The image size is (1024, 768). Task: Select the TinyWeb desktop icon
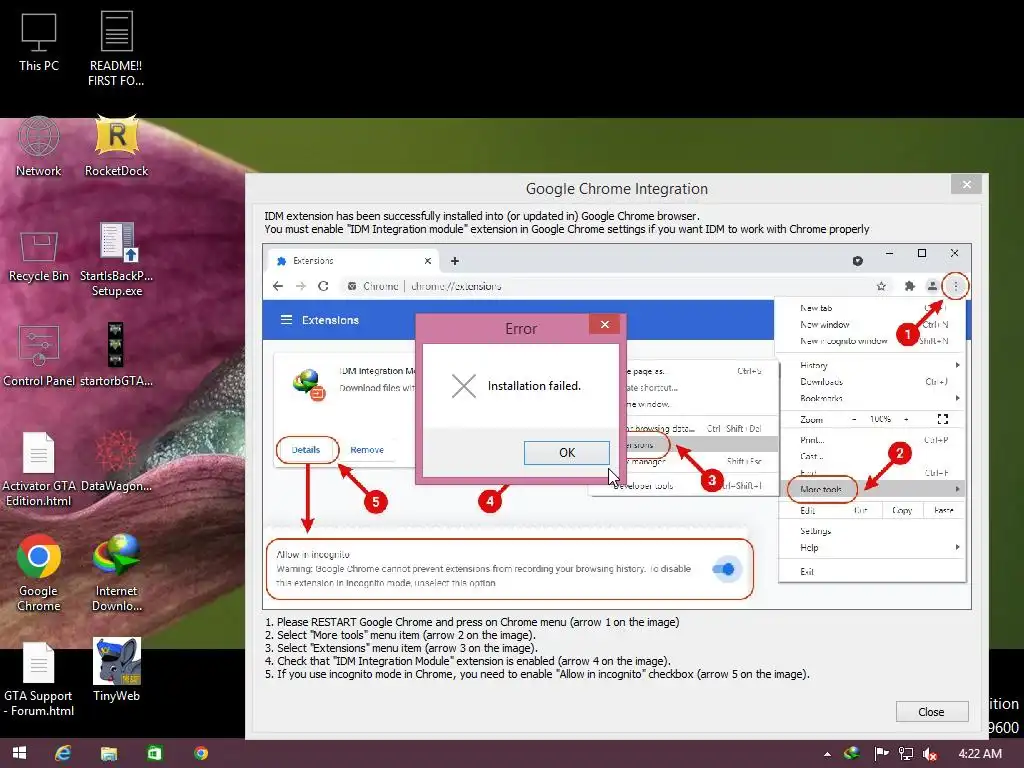click(x=116, y=670)
